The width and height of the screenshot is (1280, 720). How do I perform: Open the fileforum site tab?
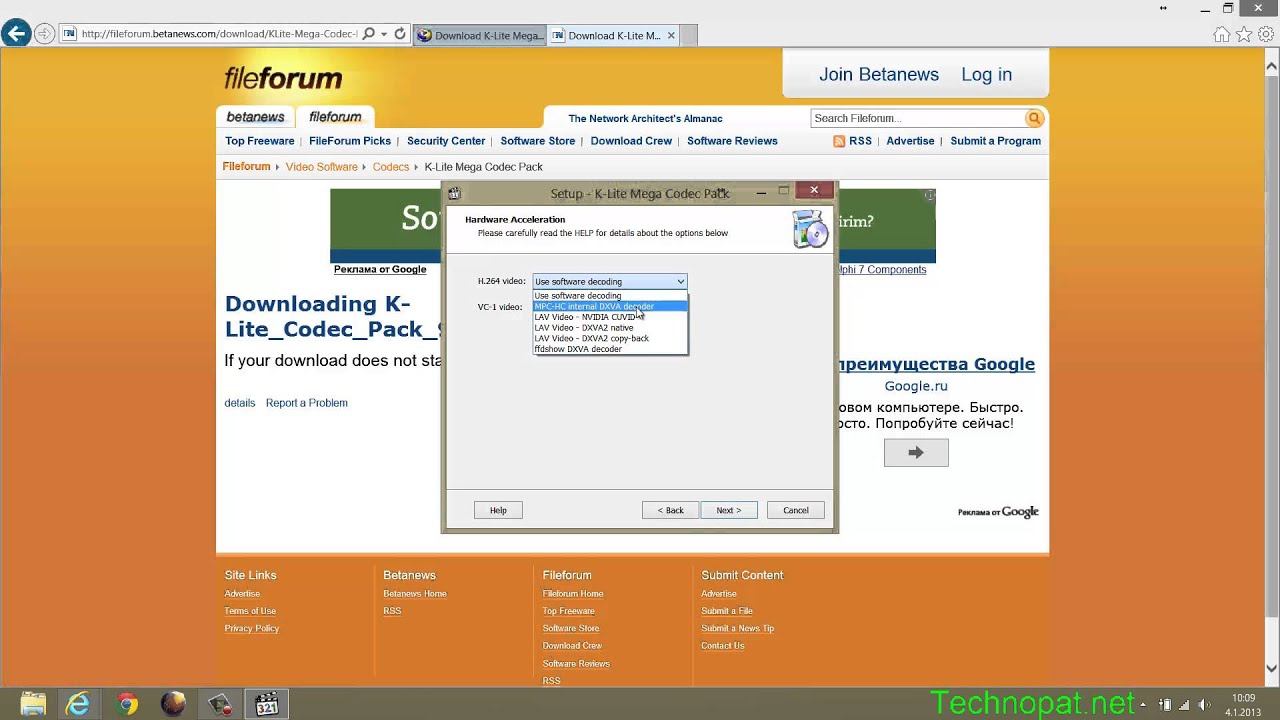tap(335, 117)
